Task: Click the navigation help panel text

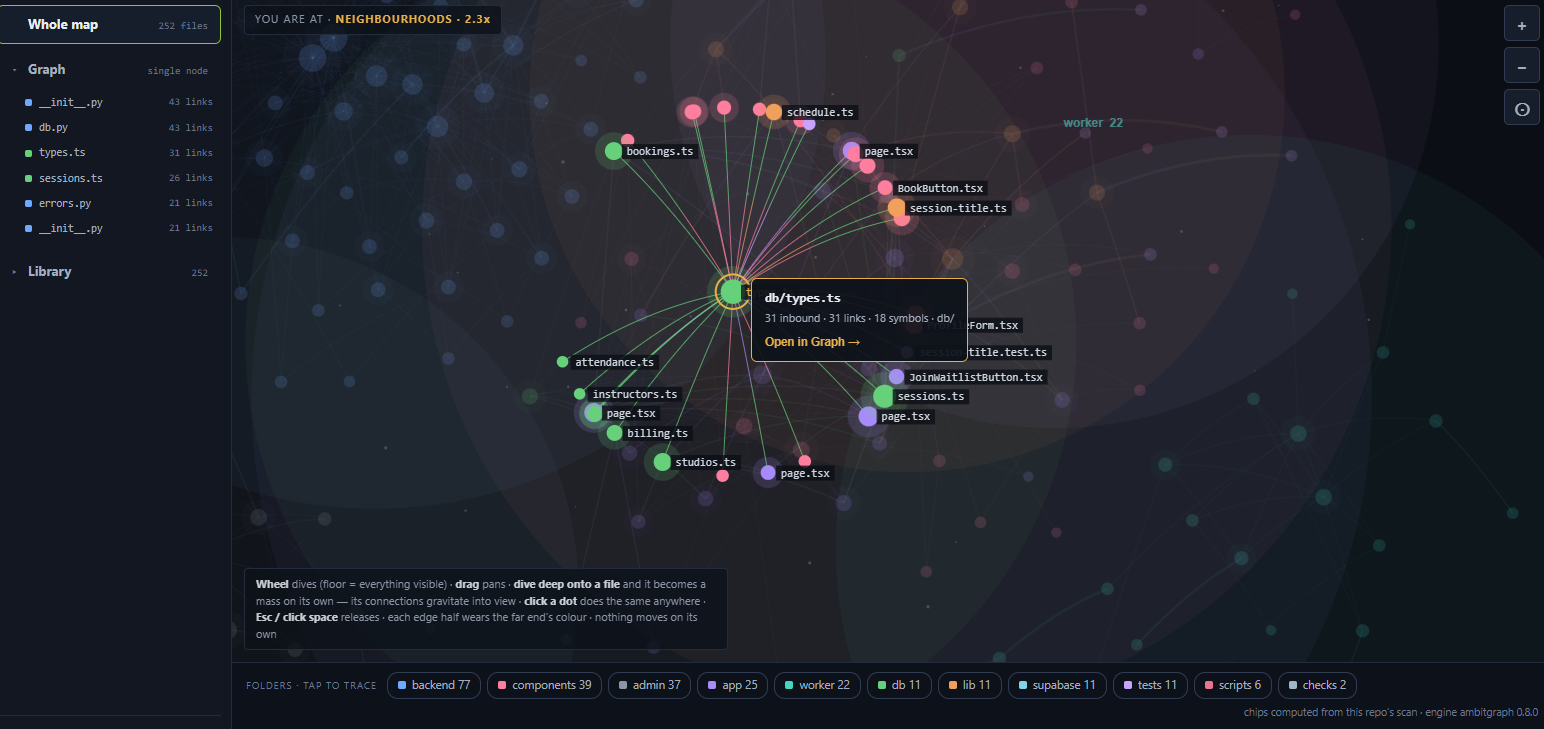Action: [x=485, y=609]
